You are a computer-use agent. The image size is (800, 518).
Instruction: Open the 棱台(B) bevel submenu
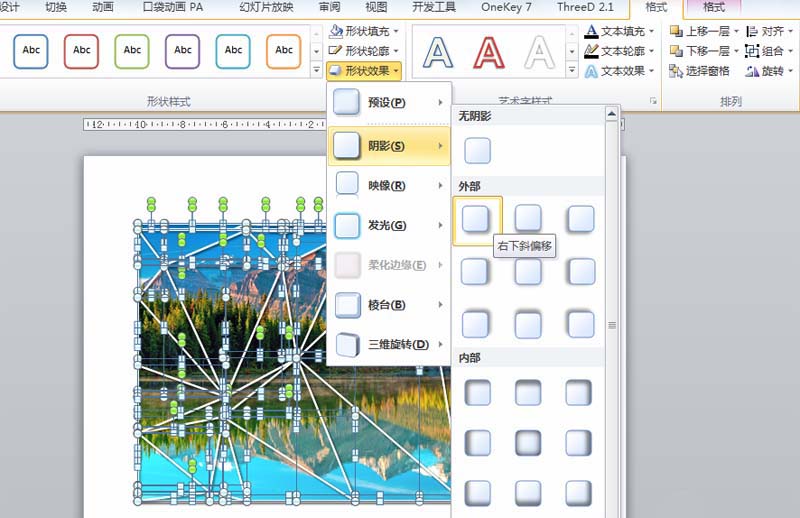pyautogui.click(x=389, y=305)
